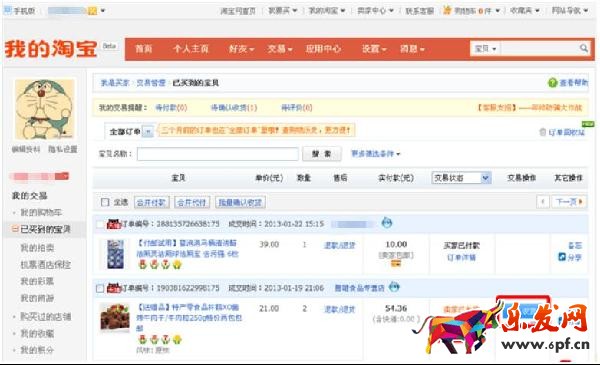Screen dimensions: 600x365
Task: Click Wangwang chat icon on first order
Action: (386, 223)
